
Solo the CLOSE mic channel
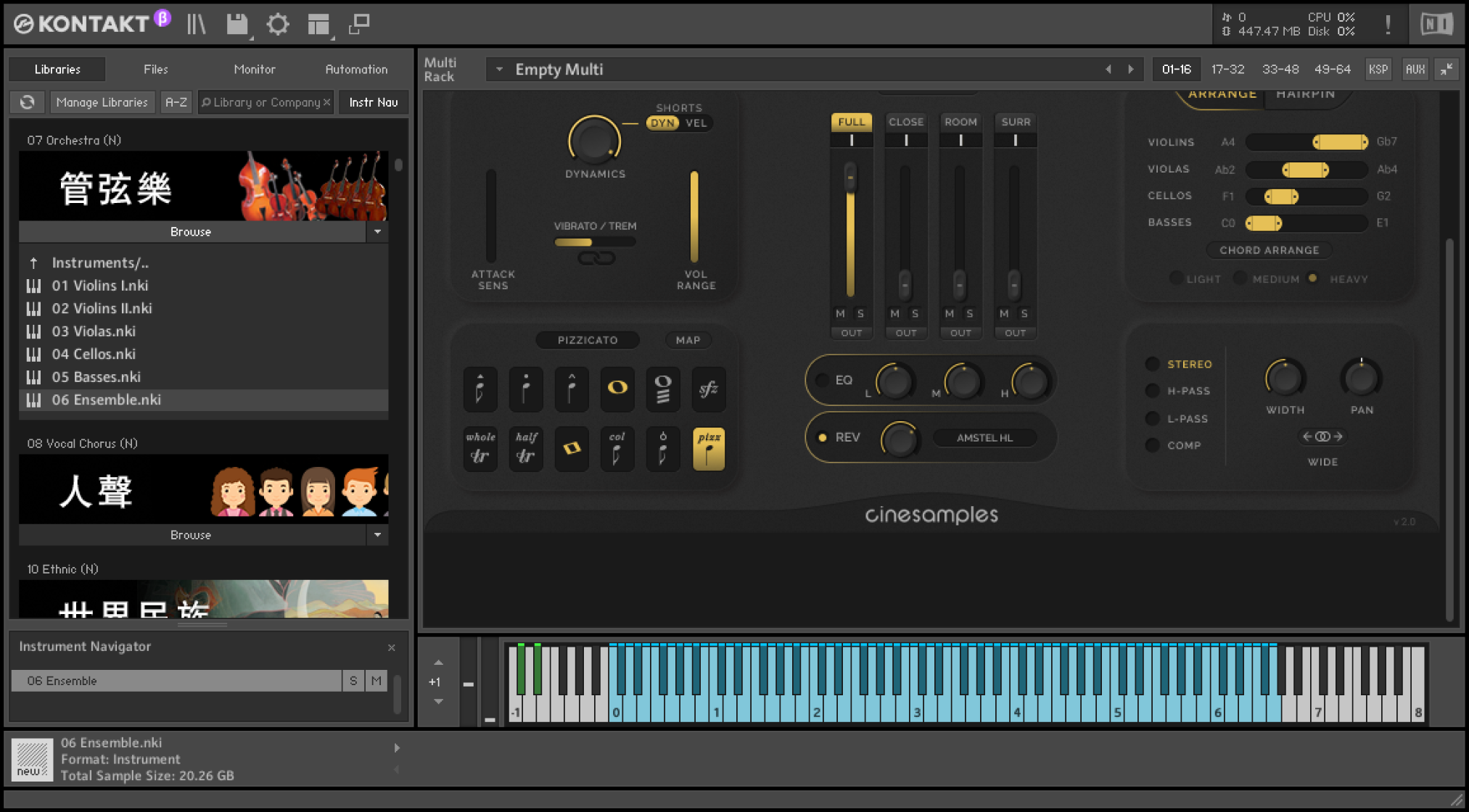915,313
